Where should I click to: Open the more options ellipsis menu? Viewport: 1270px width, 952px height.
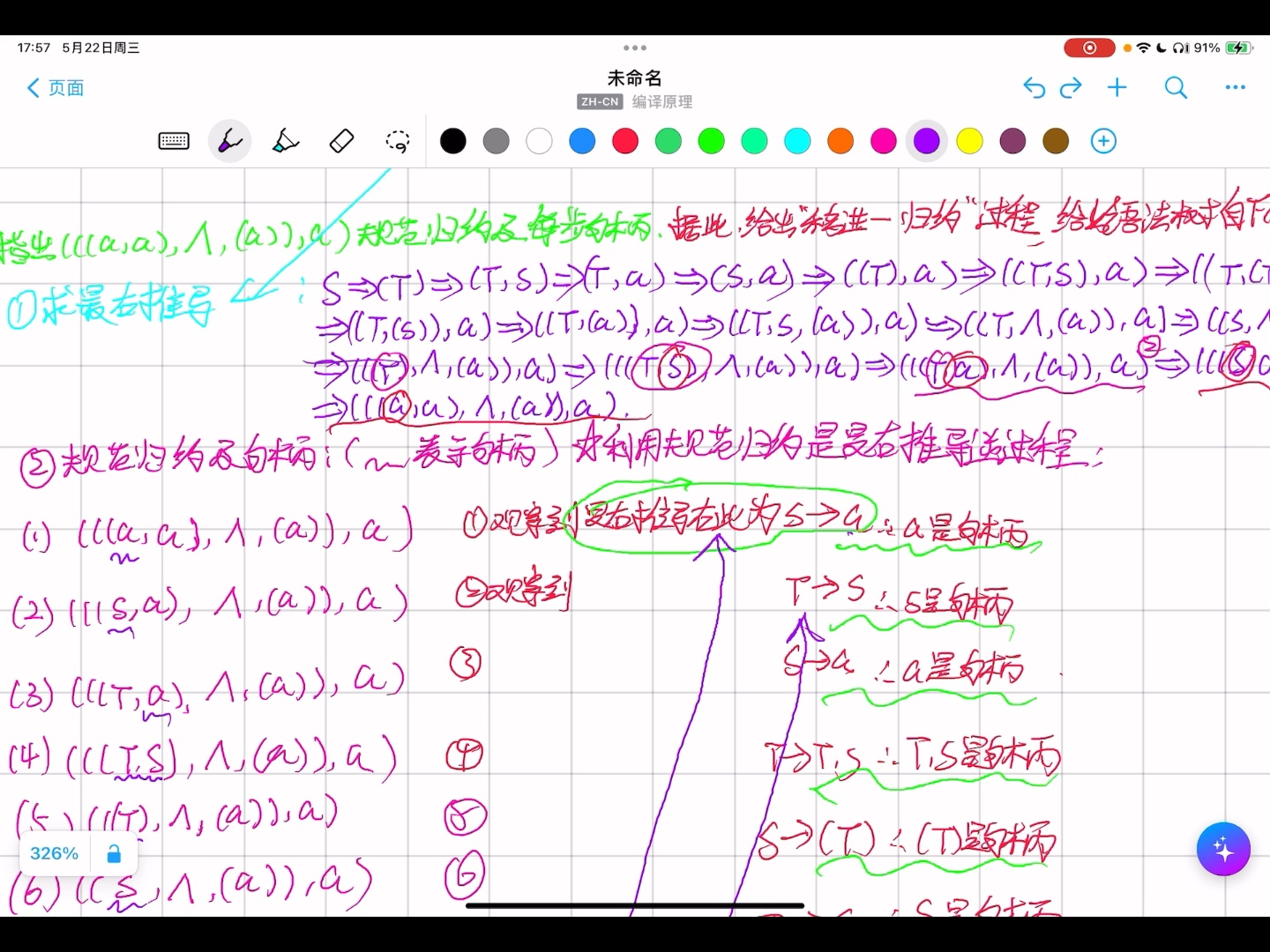click(1236, 87)
